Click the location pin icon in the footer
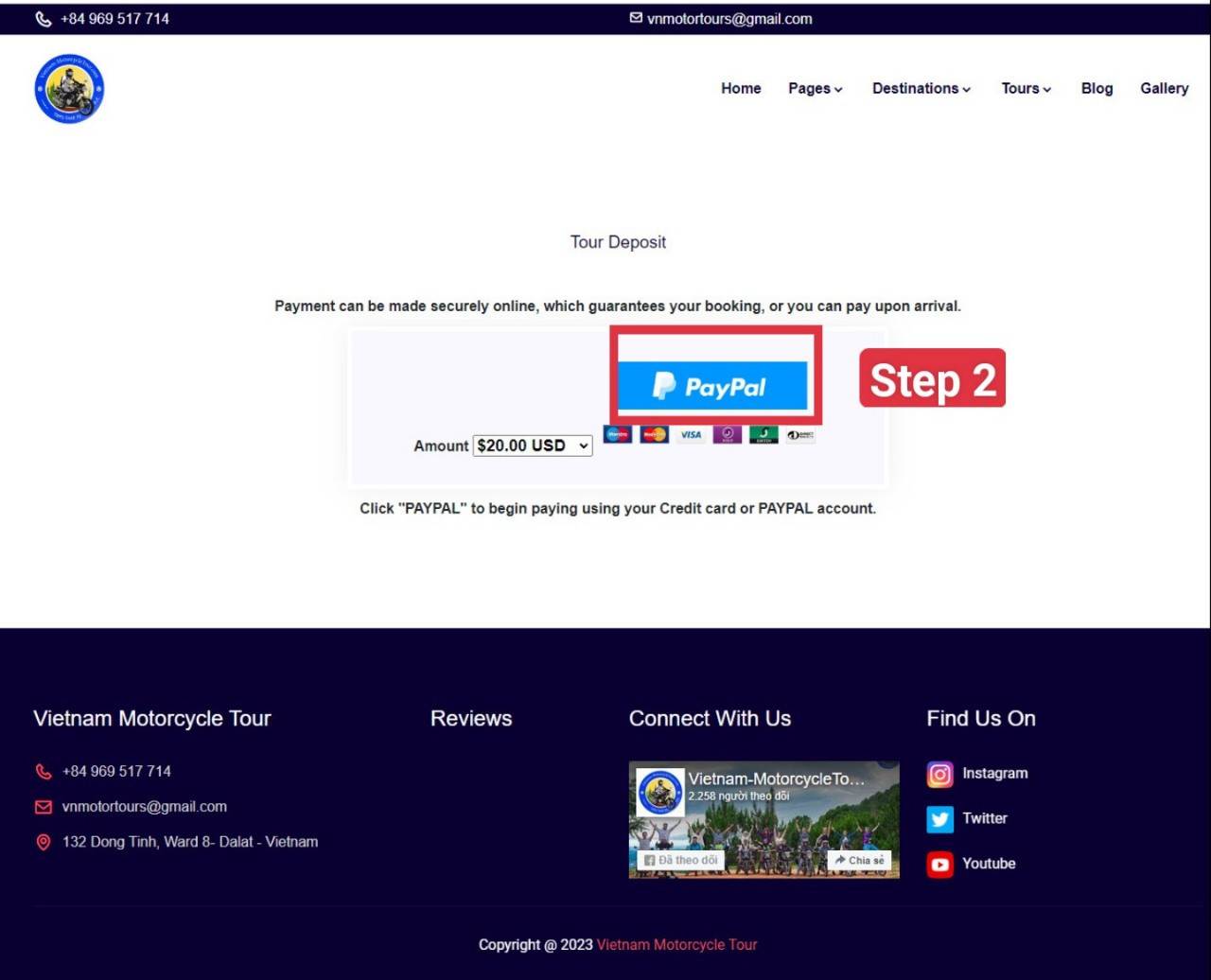1211x980 pixels. point(44,842)
